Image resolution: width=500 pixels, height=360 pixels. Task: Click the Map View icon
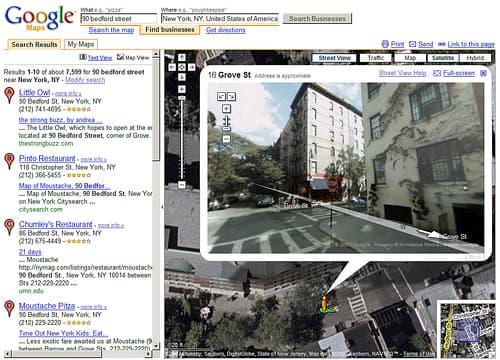[x=120, y=57]
